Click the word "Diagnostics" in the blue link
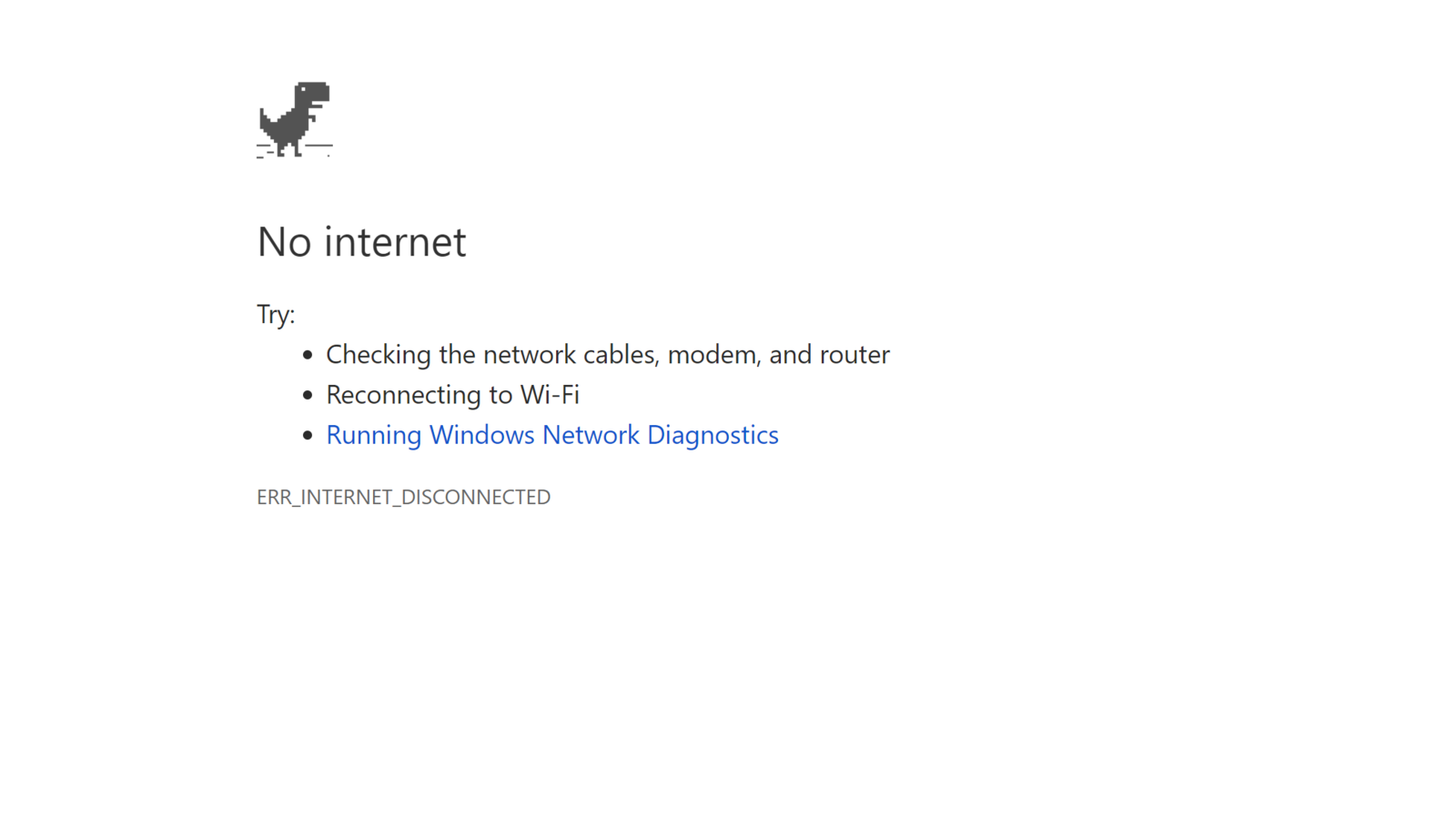1456x819 pixels. 713,435
